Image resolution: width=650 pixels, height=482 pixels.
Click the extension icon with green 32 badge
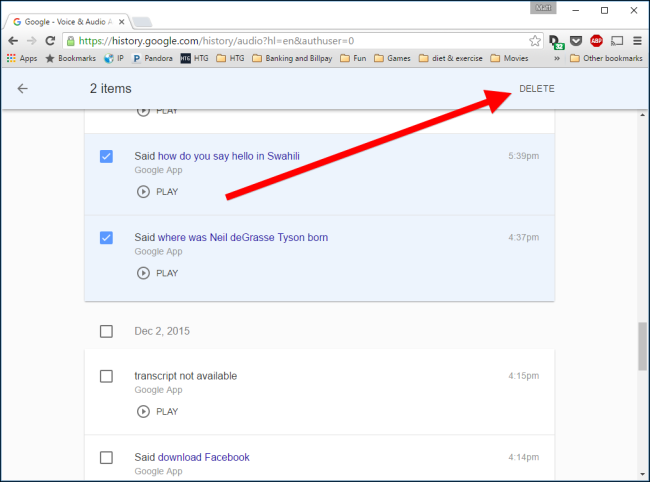click(x=556, y=41)
